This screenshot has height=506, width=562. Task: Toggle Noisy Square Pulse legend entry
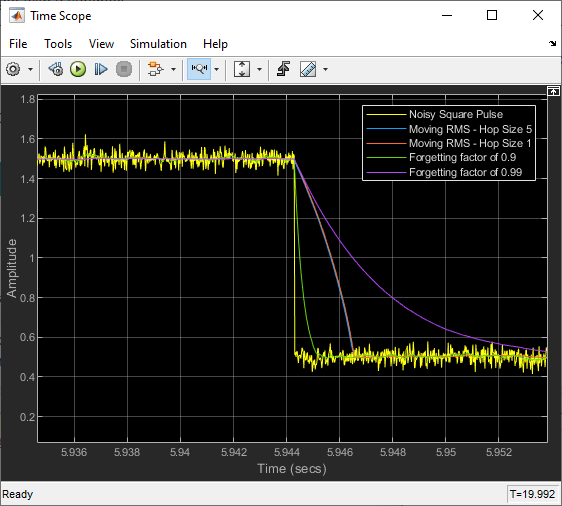pos(456,114)
